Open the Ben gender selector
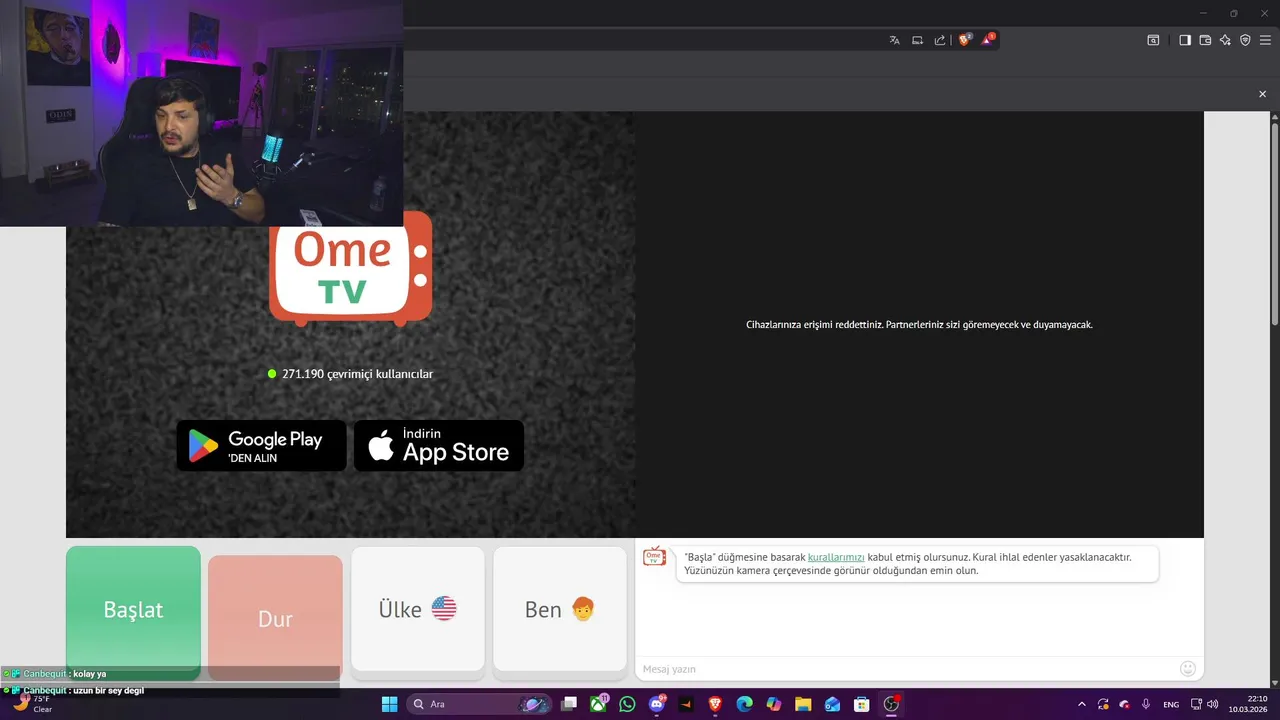 [x=560, y=609]
